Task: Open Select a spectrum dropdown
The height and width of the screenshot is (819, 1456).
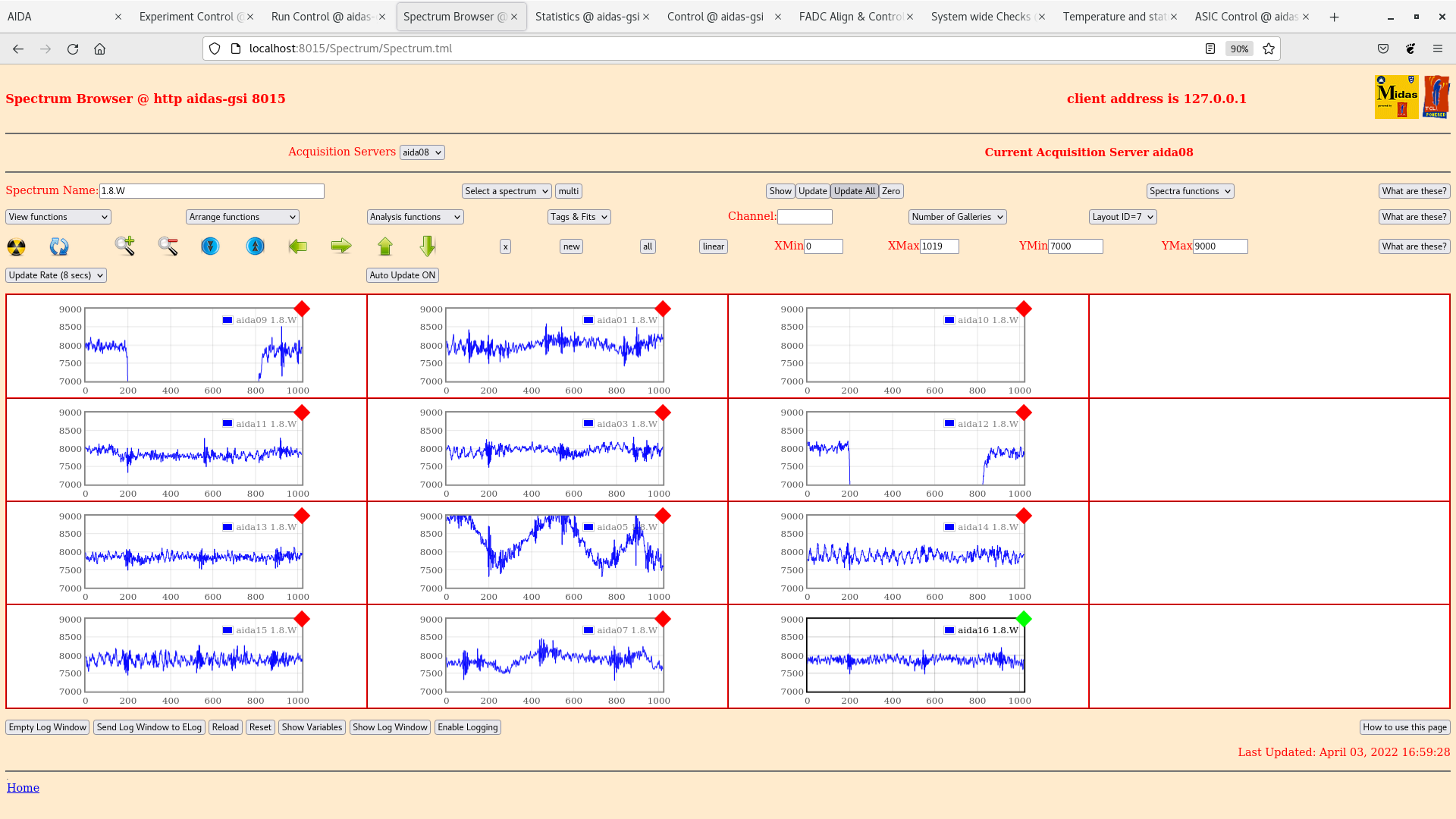Action: point(507,191)
